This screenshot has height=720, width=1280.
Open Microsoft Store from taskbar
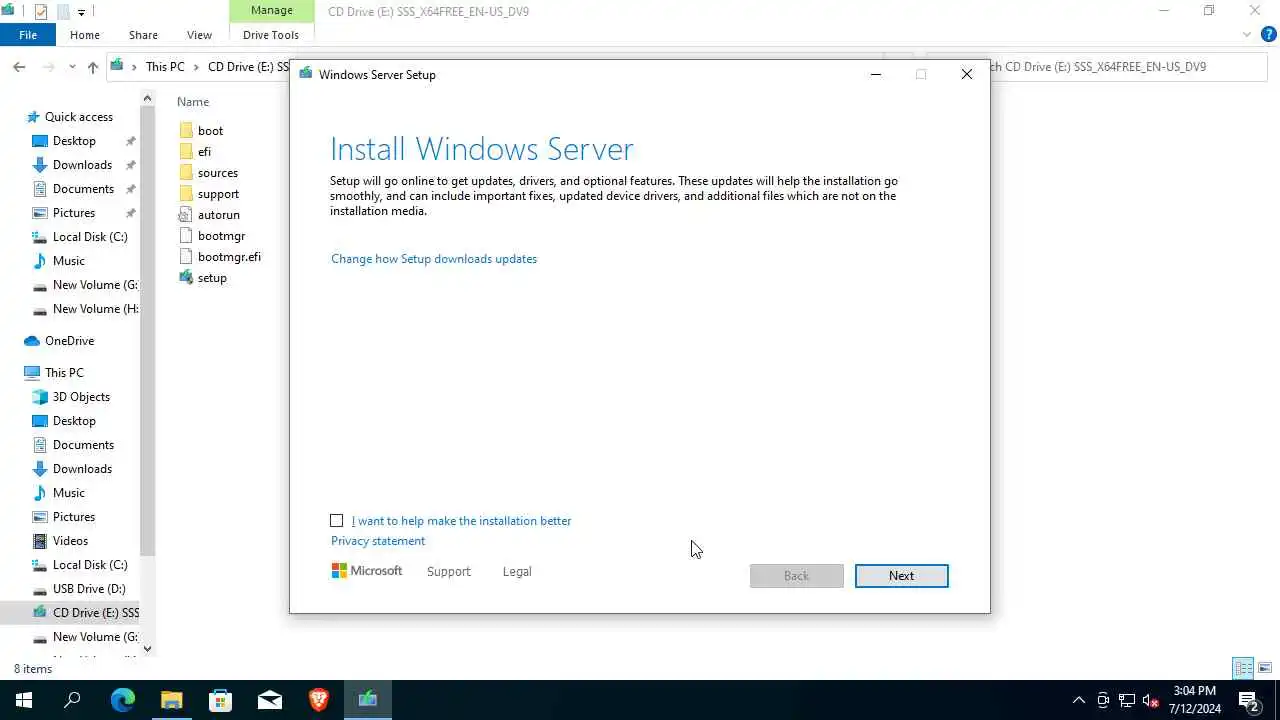point(220,700)
